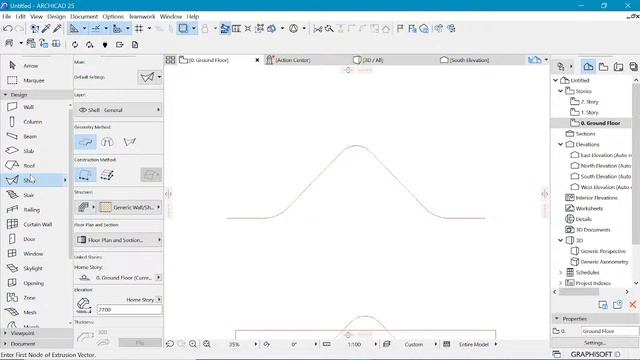Viewport: 640px width, 360px height.
Task: Select the revolved geometry method
Action: (x=107, y=142)
